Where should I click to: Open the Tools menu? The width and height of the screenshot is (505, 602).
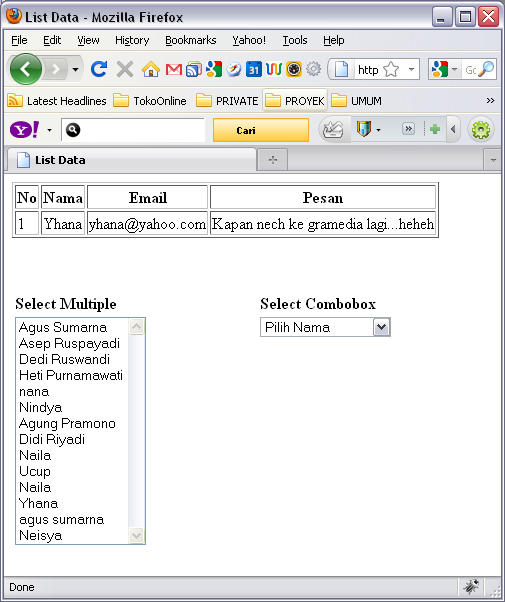click(295, 40)
